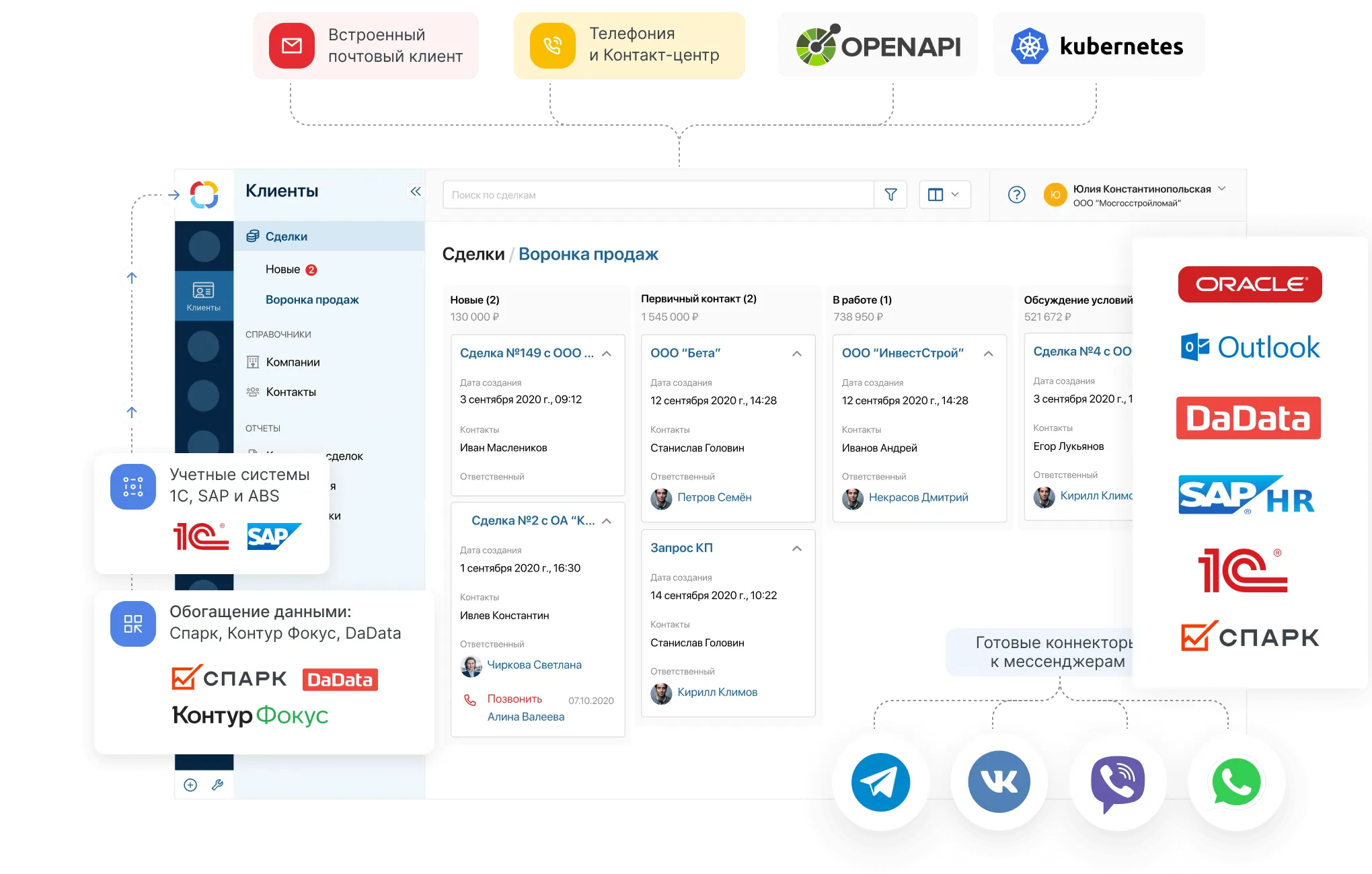Image resolution: width=1372 pixels, height=874 pixels.
Task: Collapse the sidebar with the double-chevron button
Action: tap(416, 191)
